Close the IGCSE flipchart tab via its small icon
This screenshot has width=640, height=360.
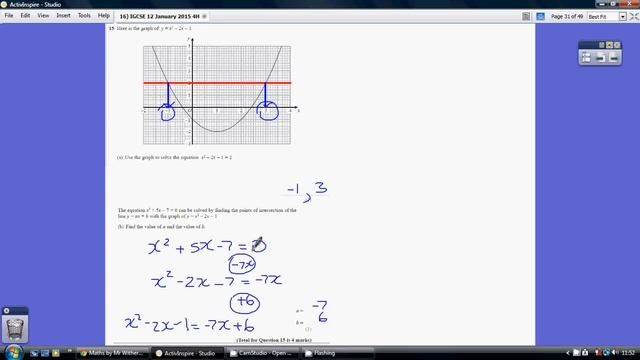coord(204,16)
